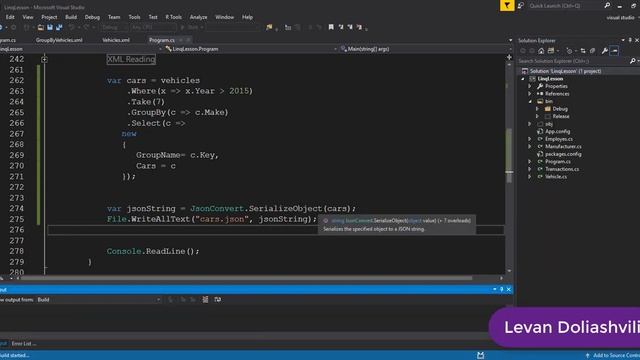
Task: Open the LinqLesson.Program class dropdown
Action: (x=250, y=49)
